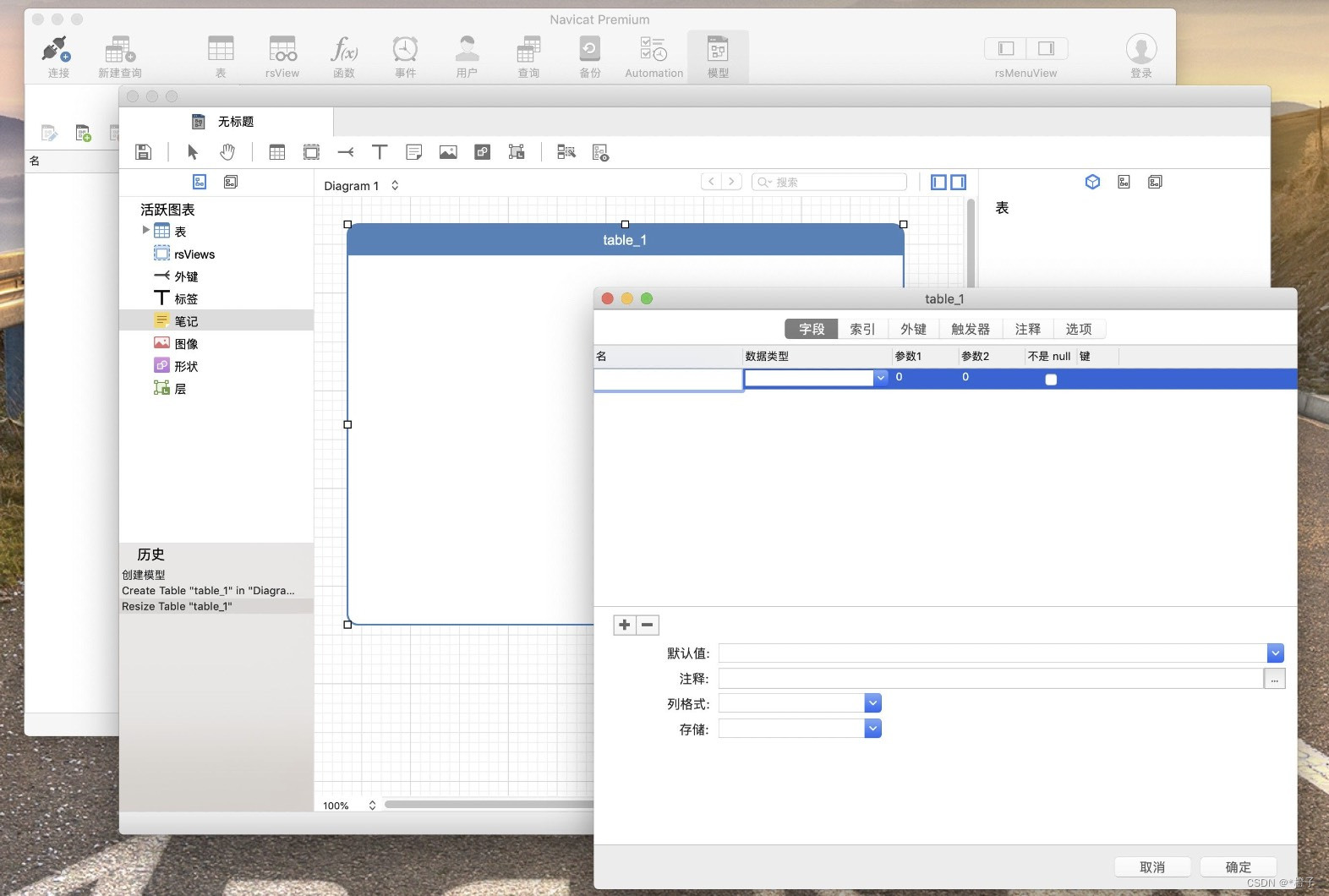1329x896 pixels.
Task: Toggle left sidebar in rsMenuView control
Action: [x=1005, y=48]
